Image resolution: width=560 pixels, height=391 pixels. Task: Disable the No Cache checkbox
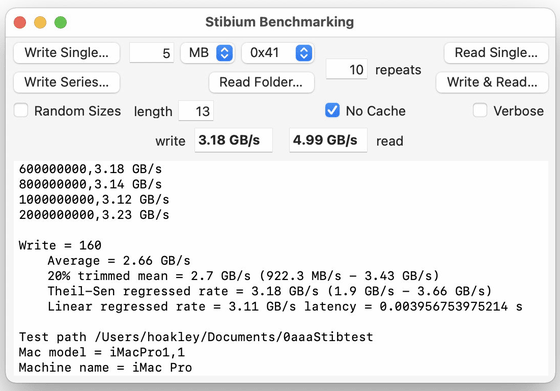pos(332,110)
